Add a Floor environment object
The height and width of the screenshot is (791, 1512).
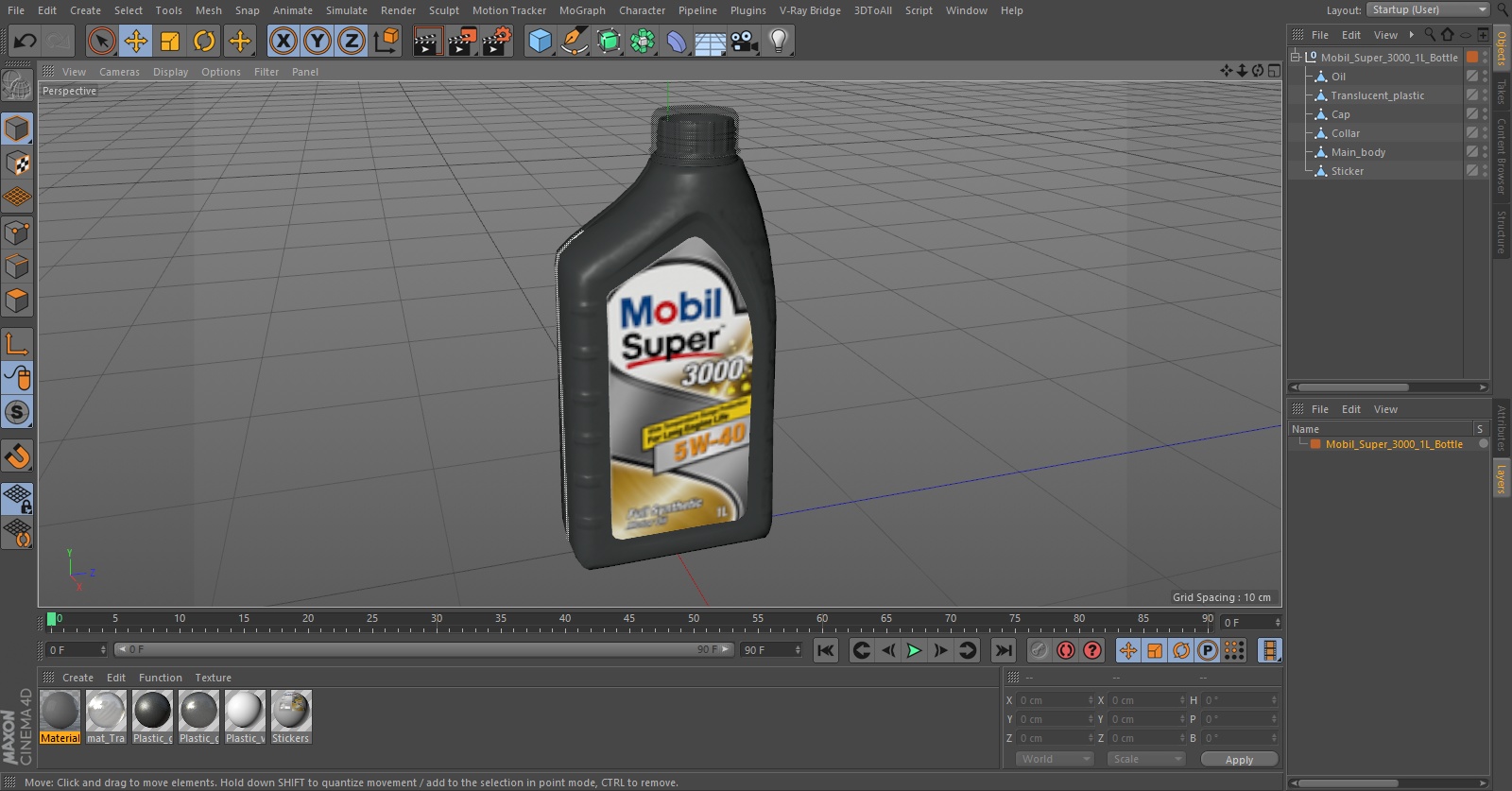[711, 41]
